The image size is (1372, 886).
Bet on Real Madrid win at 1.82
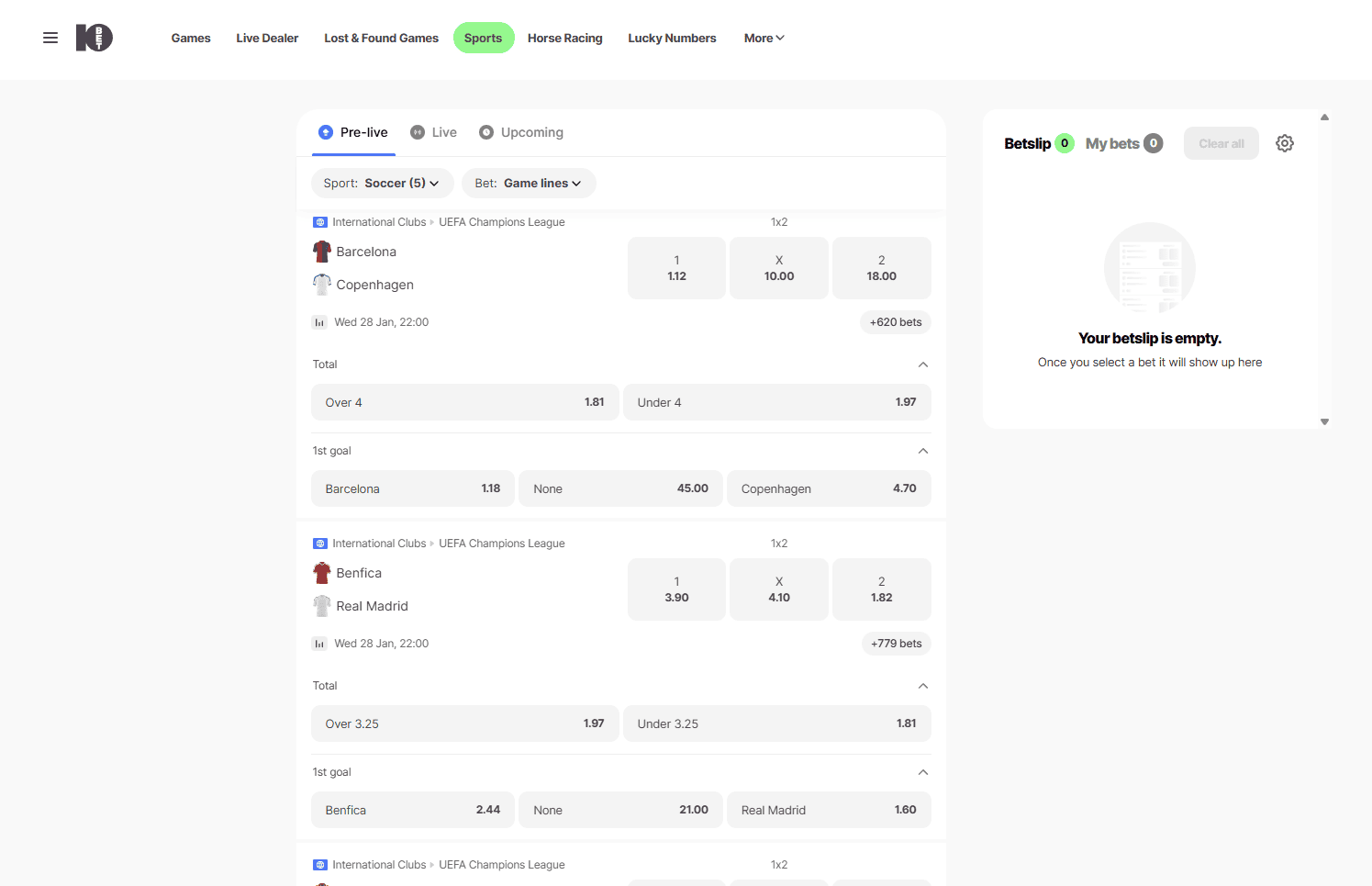[x=882, y=589]
